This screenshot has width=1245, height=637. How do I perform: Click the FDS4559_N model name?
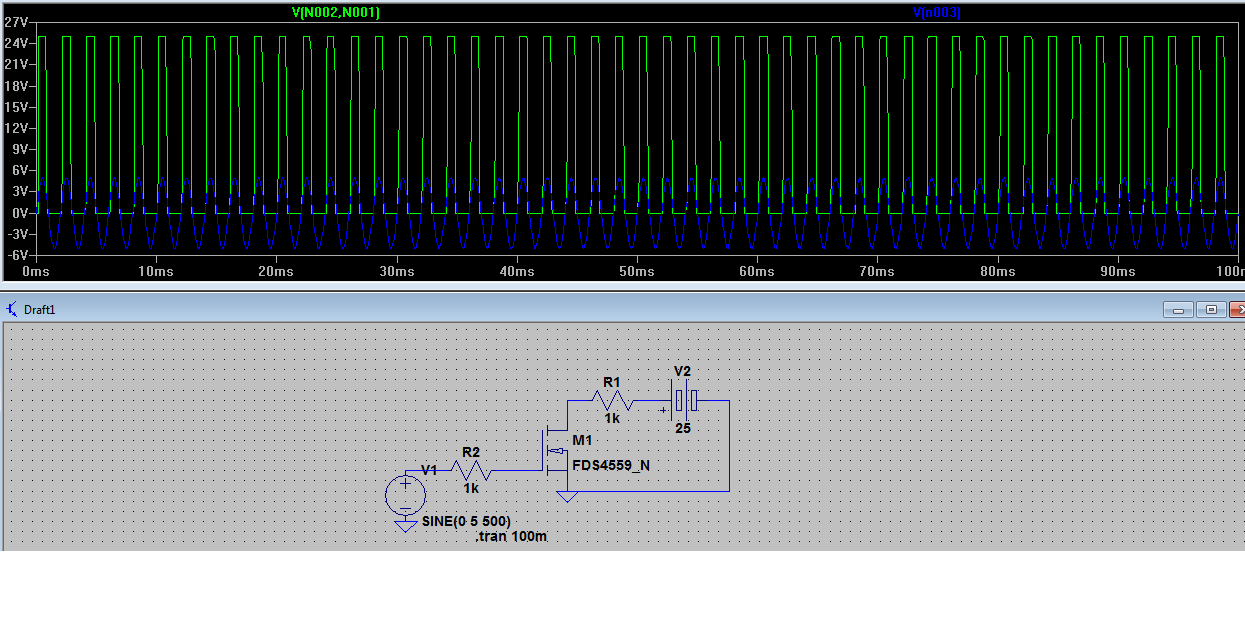click(611, 464)
